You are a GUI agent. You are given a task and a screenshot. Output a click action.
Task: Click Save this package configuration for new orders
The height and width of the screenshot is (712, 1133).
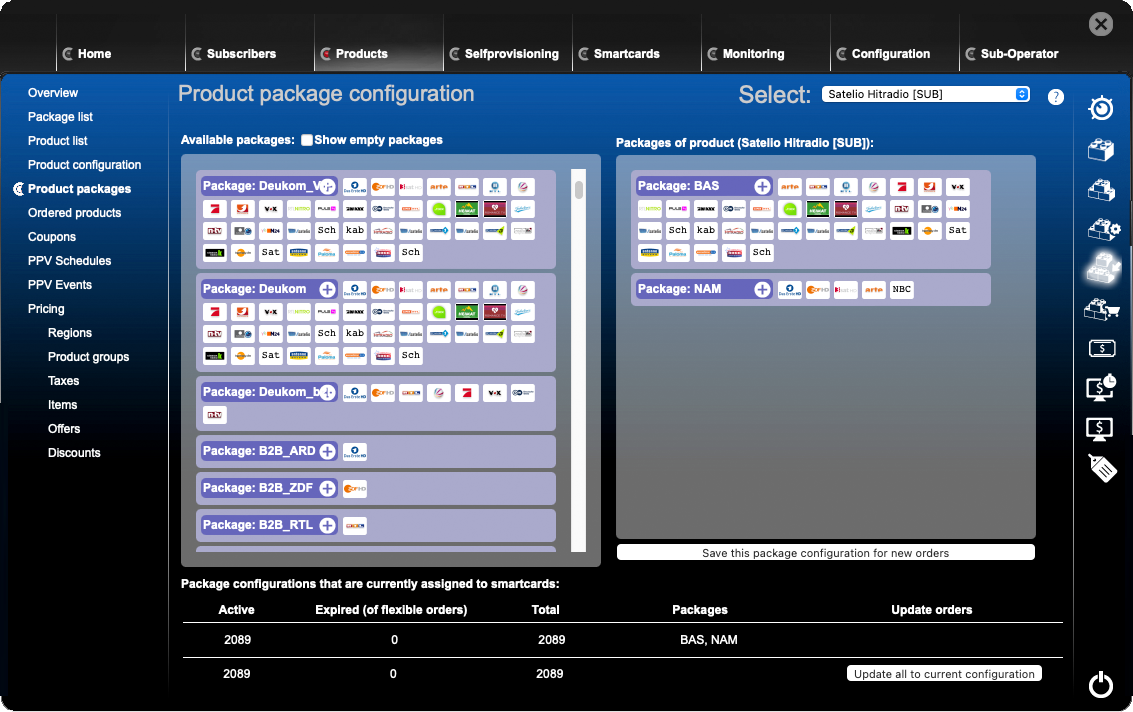(825, 553)
